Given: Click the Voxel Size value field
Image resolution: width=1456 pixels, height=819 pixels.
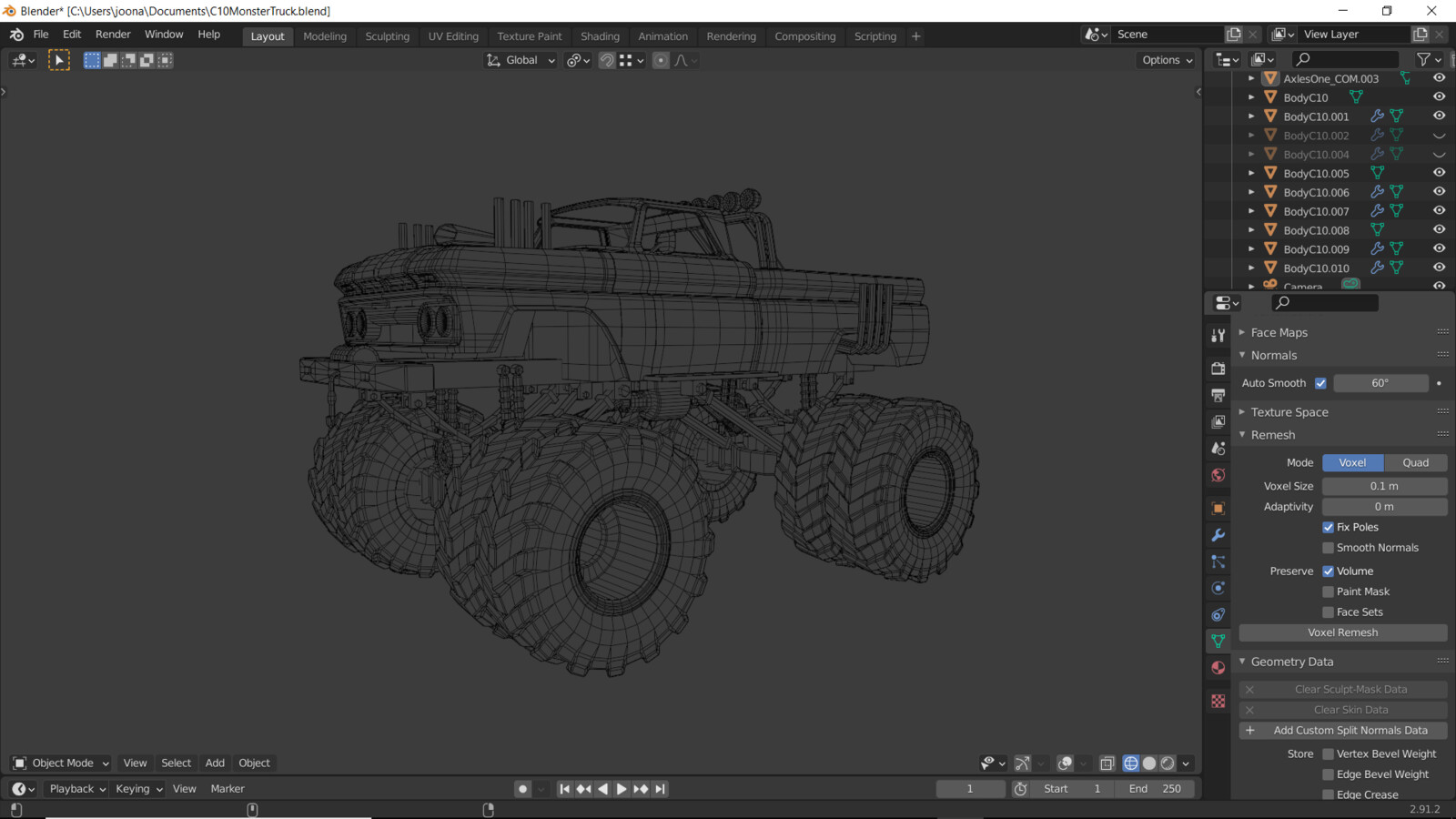Looking at the screenshot, I should click(1383, 486).
